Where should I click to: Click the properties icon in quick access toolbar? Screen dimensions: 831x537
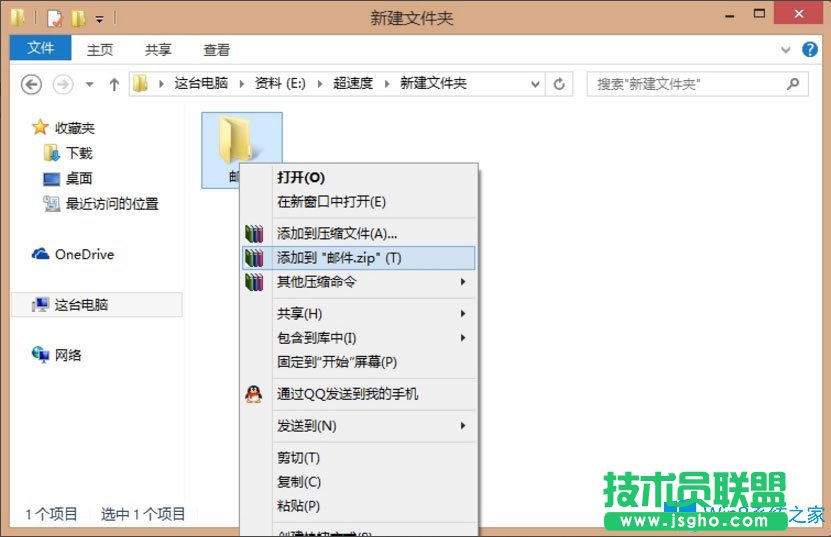55,19
